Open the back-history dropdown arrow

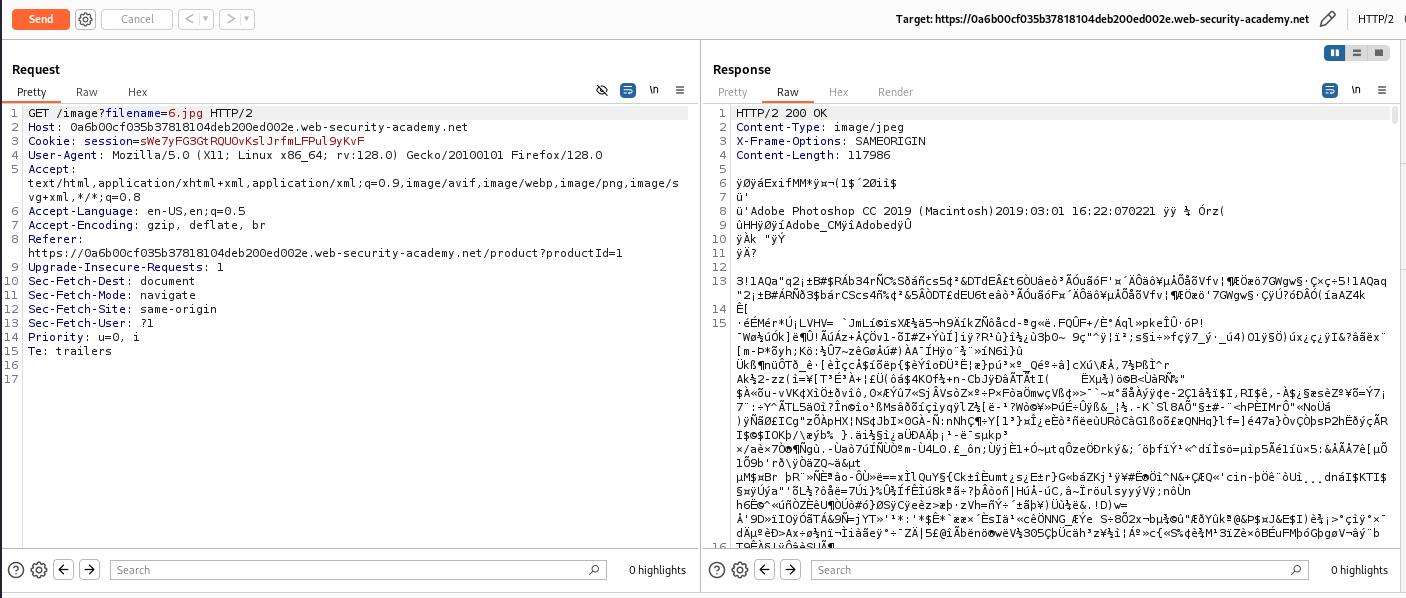coord(206,19)
